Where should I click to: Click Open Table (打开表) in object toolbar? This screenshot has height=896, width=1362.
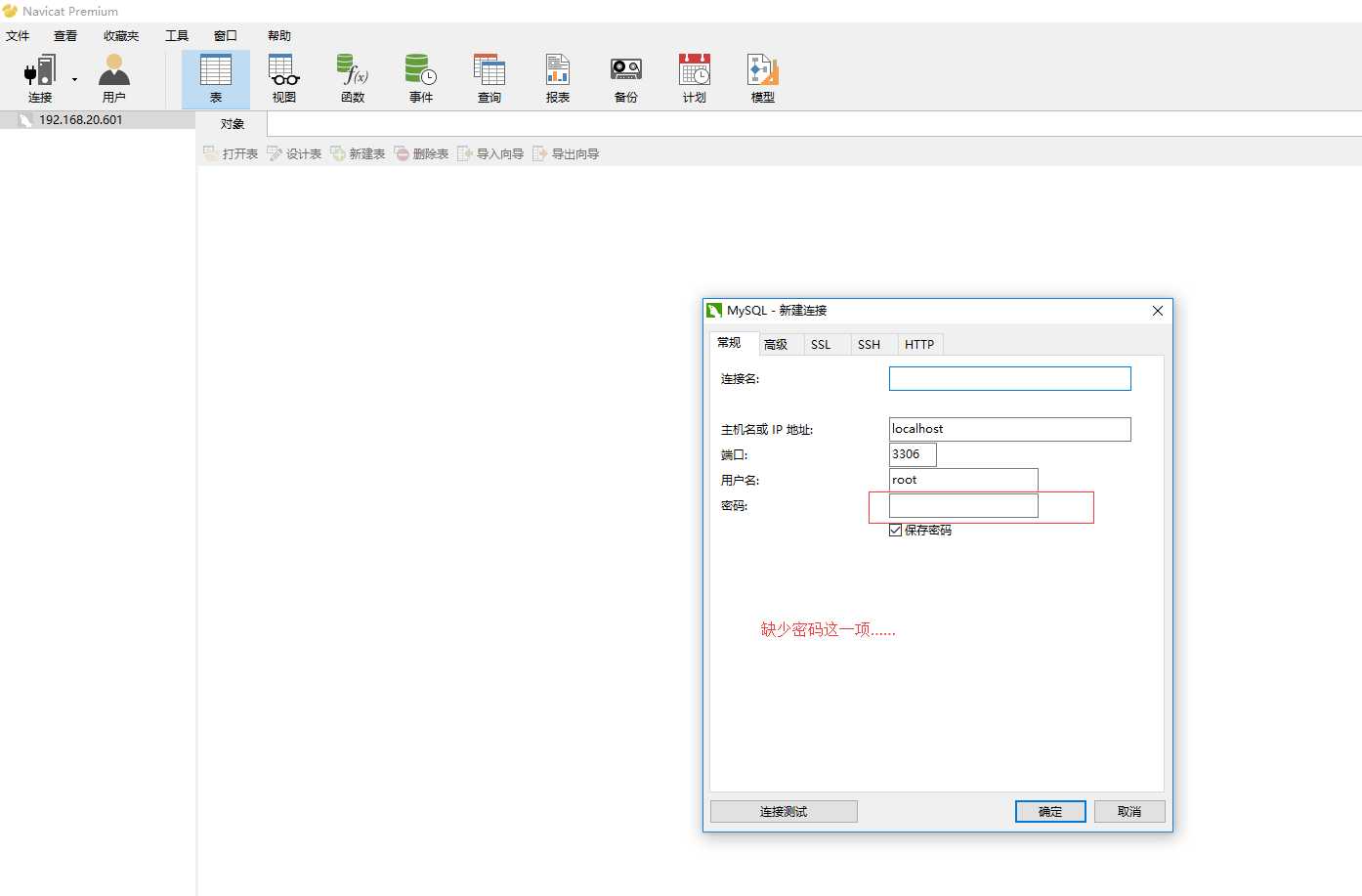[x=231, y=154]
